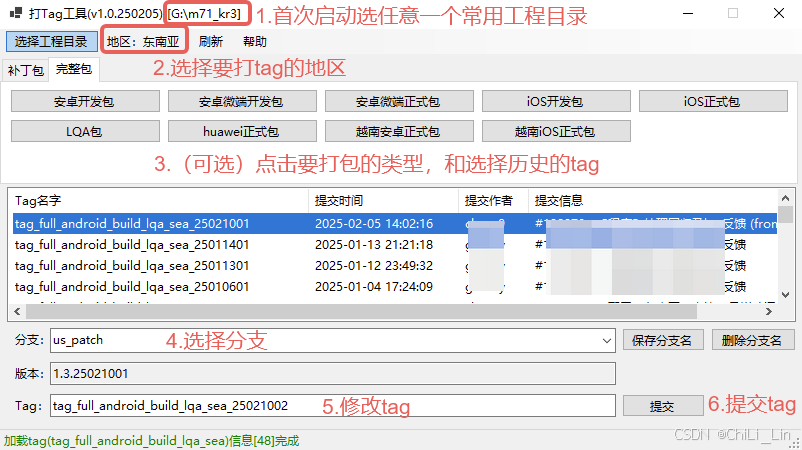The height and width of the screenshot is (450, 802).
Task: Click the app icon in title bar
Action: [x=15, y=13]
